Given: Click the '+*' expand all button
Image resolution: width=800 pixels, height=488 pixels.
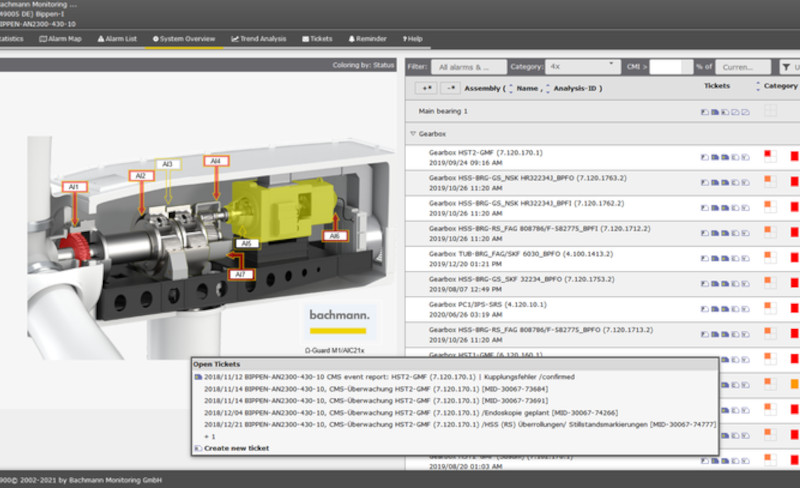Looking at the screenshot, I should tap(426, 88).
